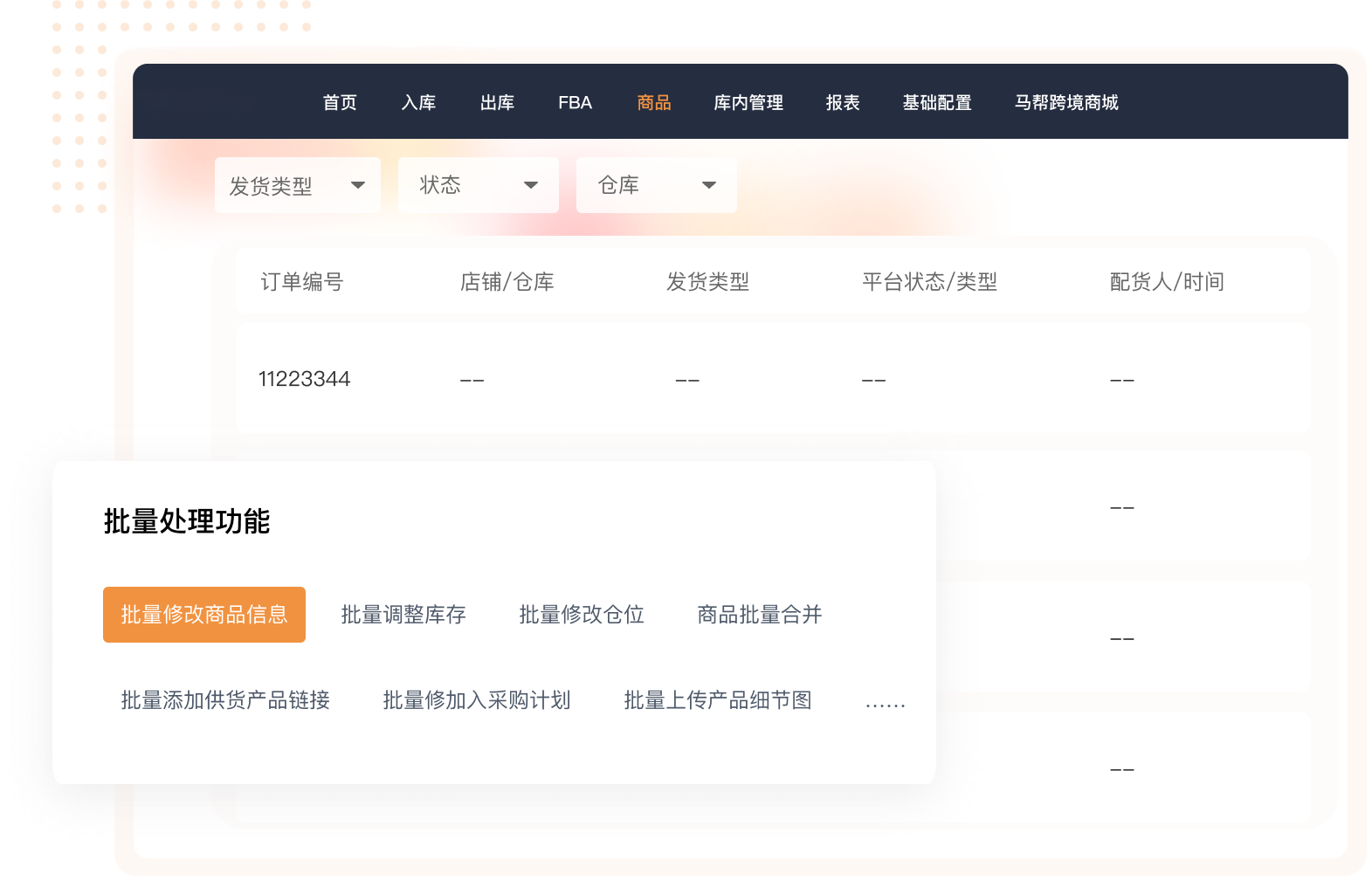Click 商品批量合并 option
The height and width of the screenshot is (881, 1372).
[x=760, y=615]
